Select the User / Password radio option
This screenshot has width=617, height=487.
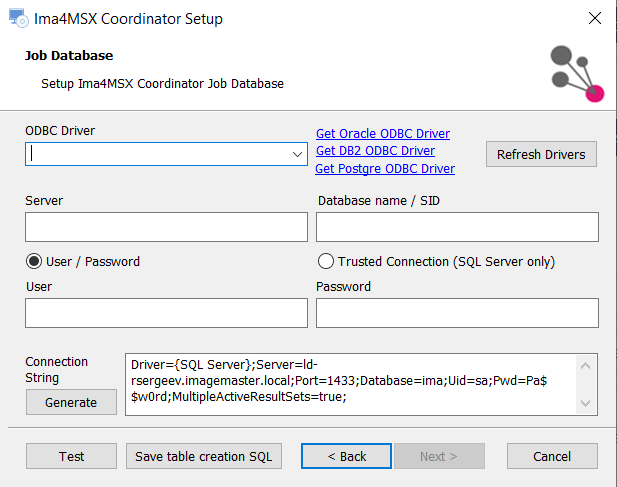34,261
